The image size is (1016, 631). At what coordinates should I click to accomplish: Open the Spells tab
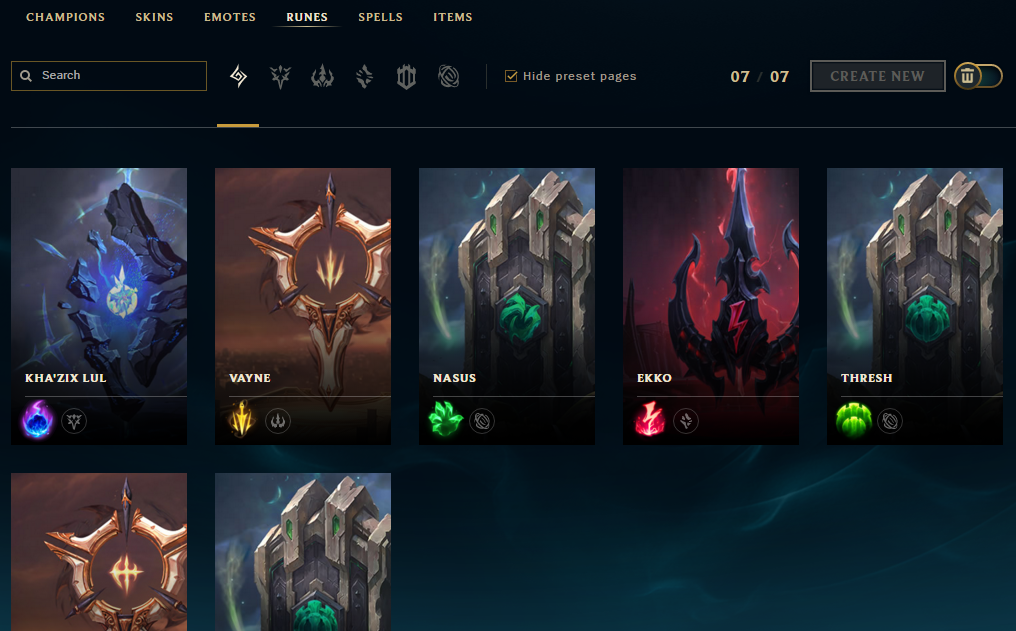coord(380,17)
